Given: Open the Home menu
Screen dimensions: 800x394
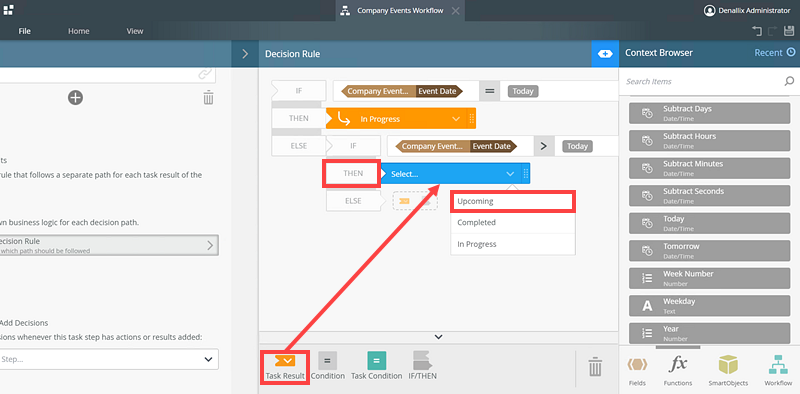Looking at the screenshot, I should [79, 31].
